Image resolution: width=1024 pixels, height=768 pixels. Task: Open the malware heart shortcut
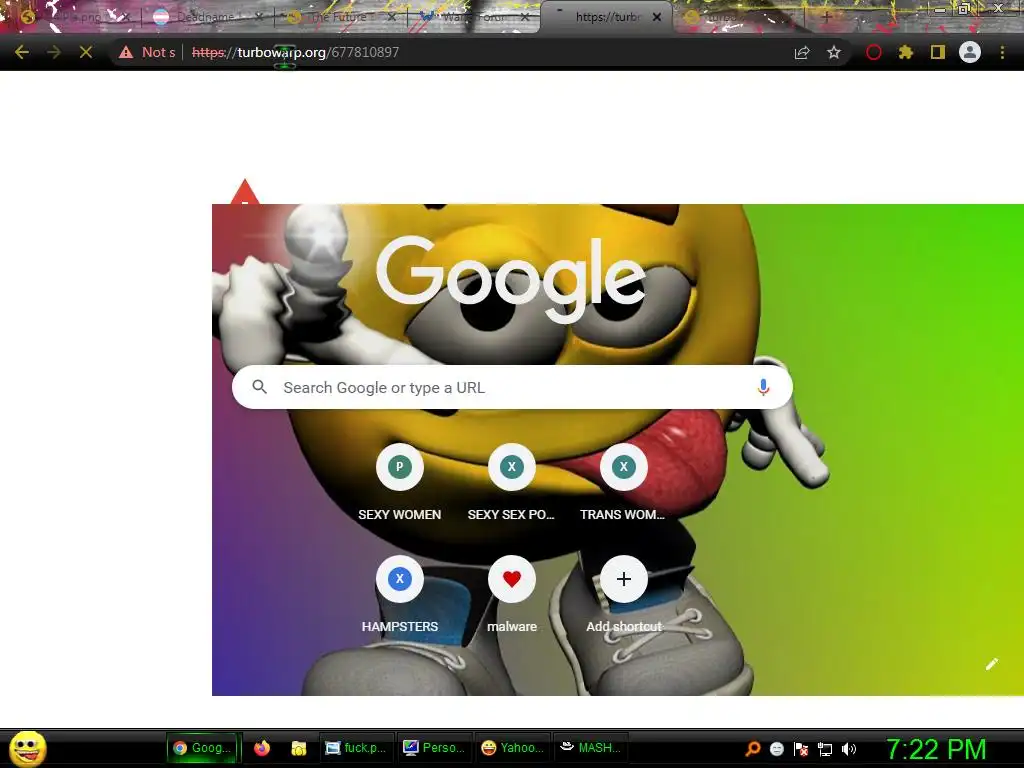(x=512, y=594)
